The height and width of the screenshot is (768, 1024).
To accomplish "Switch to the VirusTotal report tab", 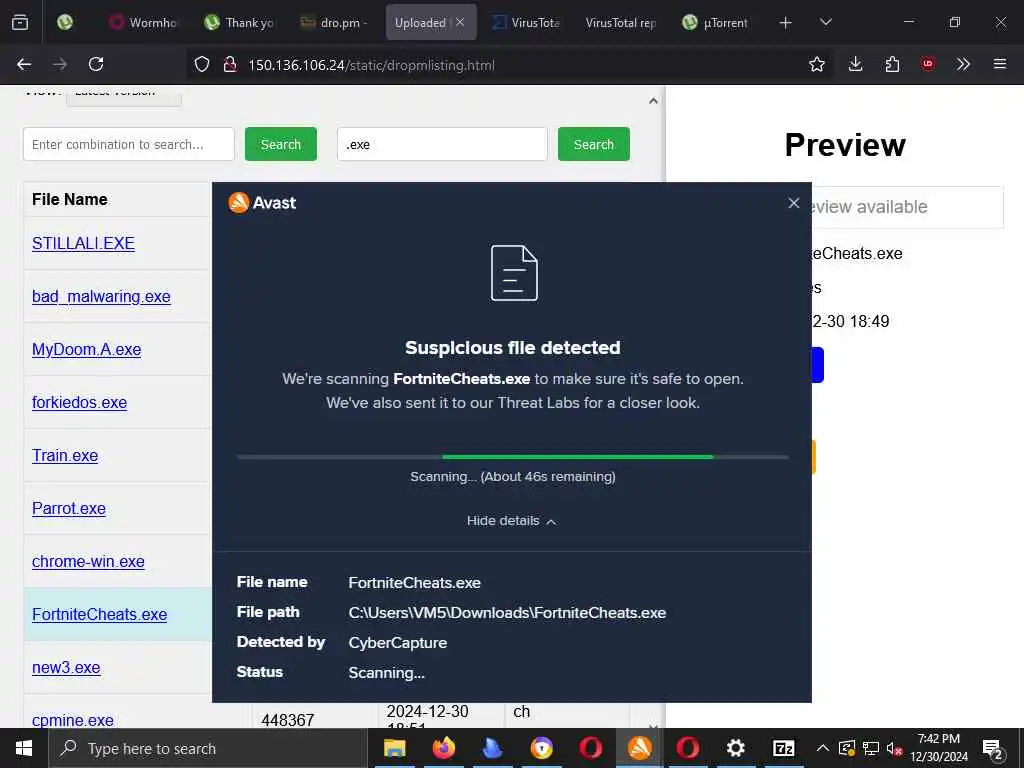I will tap(620, 22).
